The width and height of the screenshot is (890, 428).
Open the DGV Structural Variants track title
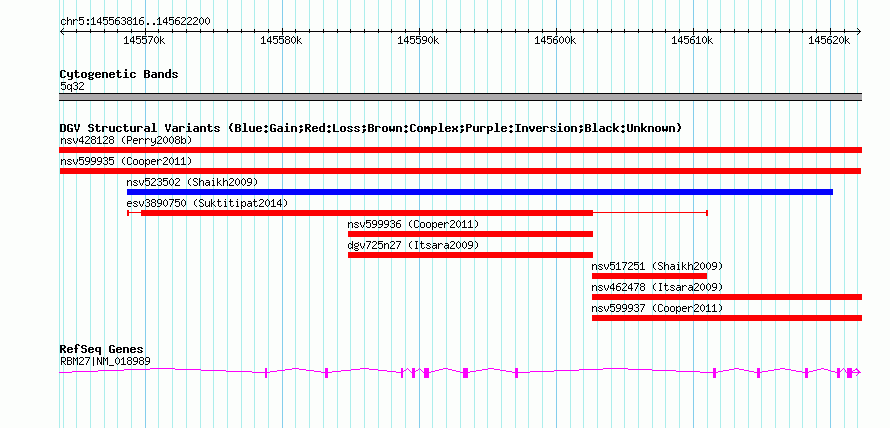click(370, 128)
